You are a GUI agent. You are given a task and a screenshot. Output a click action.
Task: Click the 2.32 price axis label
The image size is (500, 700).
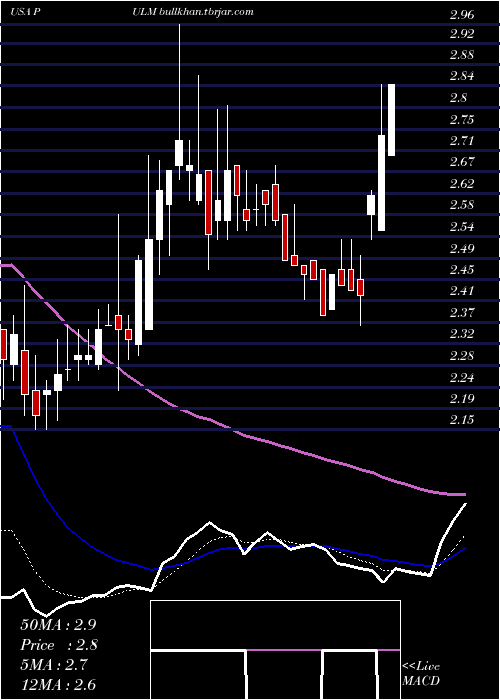coord(462,333)
